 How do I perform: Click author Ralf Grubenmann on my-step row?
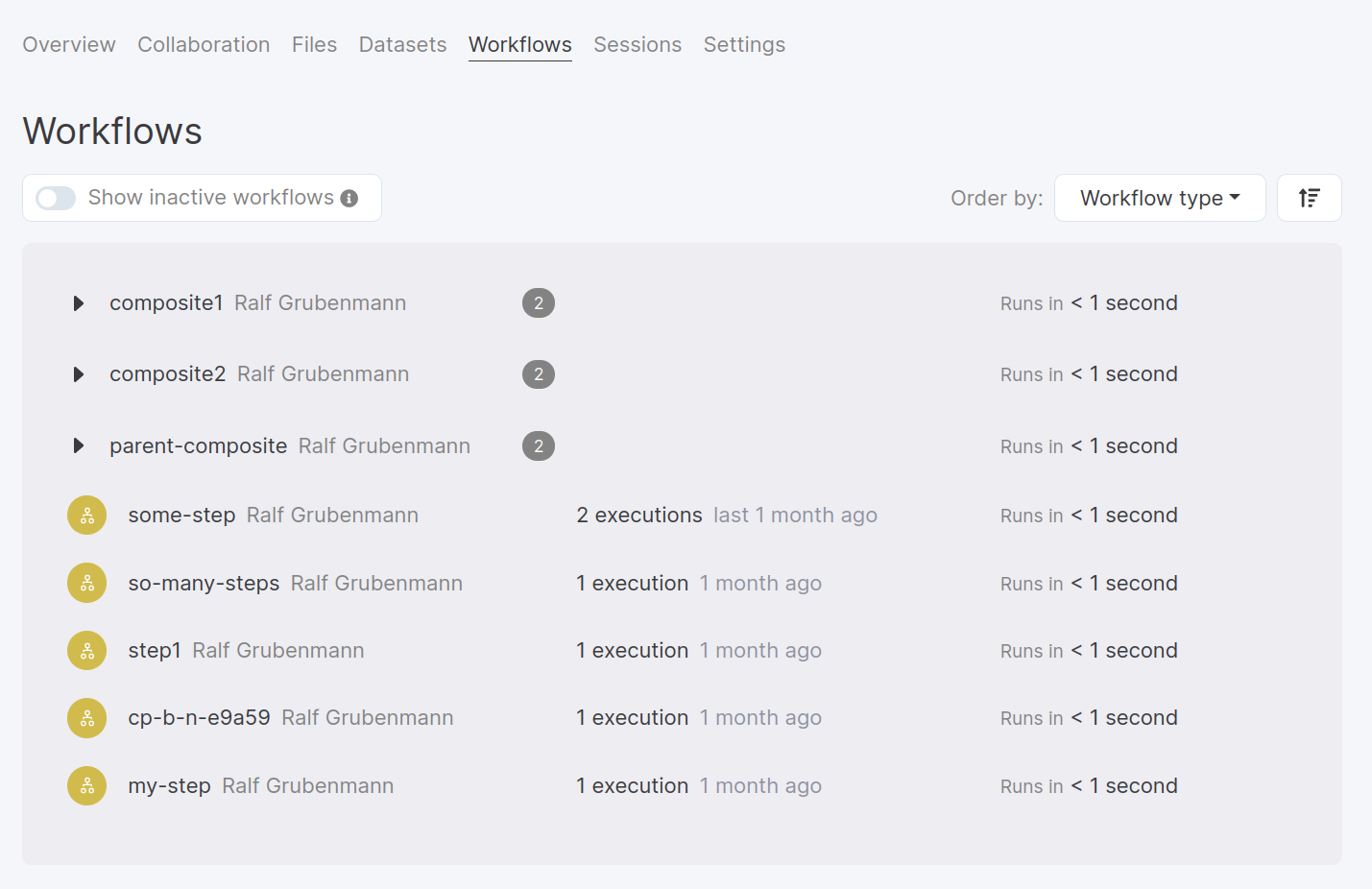point(307,786)
